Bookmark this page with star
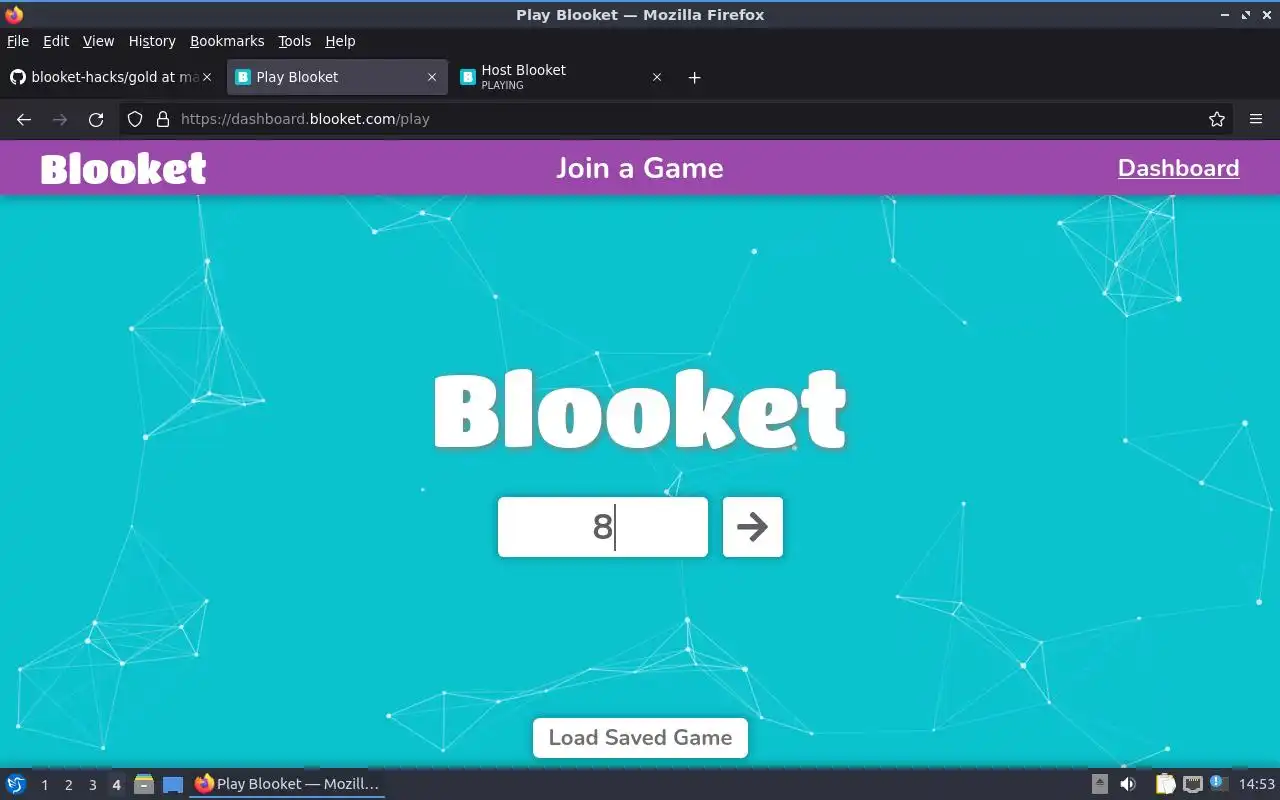 [x=1217, y=119]
